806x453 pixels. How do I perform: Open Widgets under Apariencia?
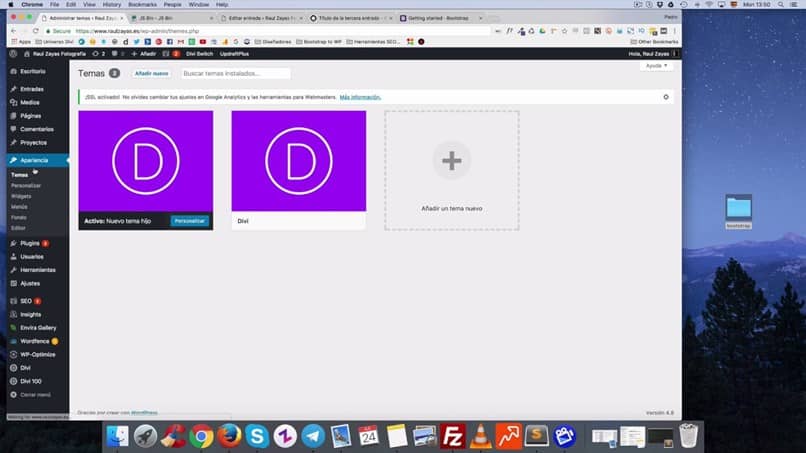tap(21, 196)
